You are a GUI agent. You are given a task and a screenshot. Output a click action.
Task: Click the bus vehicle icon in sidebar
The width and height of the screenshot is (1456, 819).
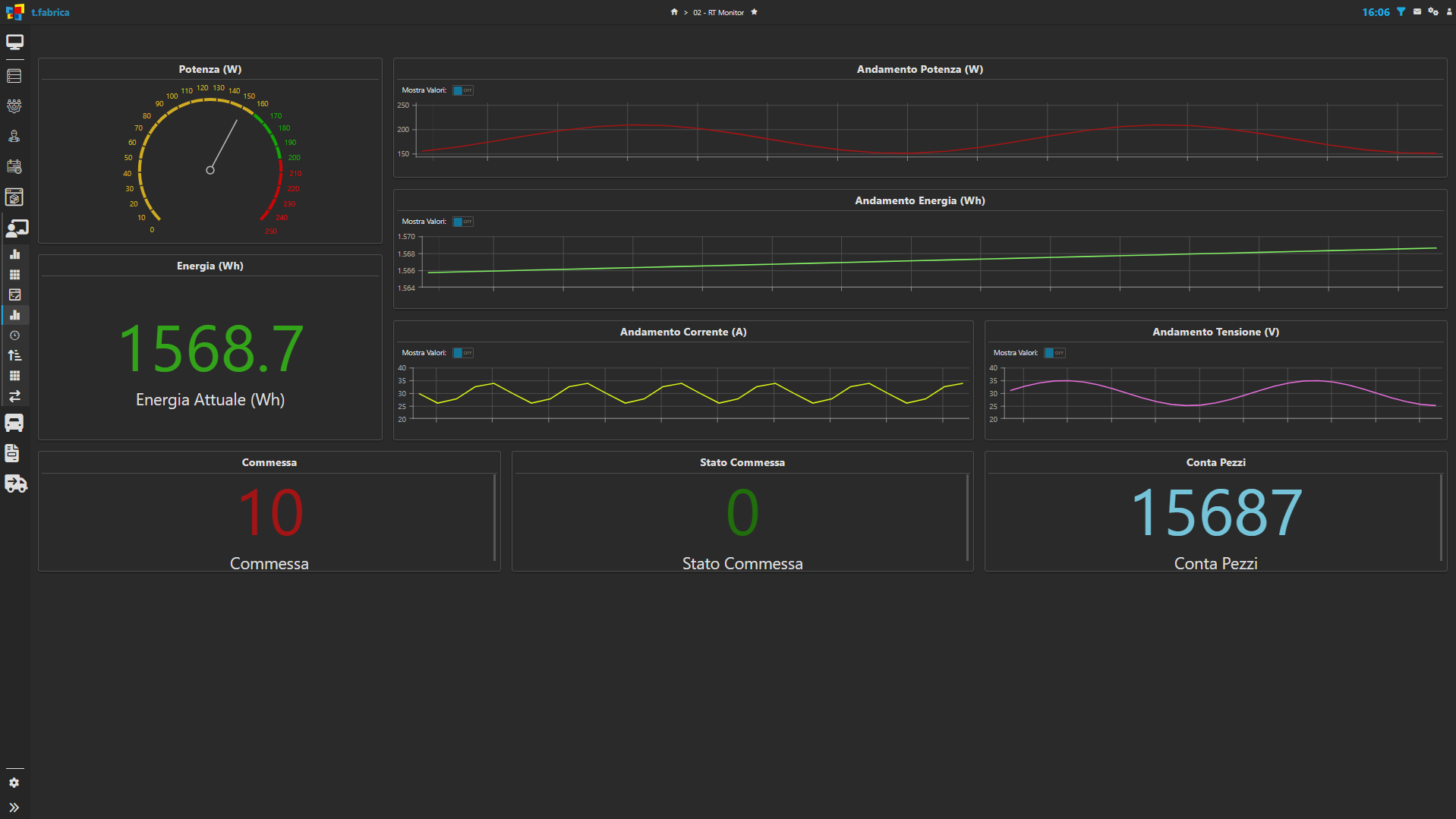14,423
